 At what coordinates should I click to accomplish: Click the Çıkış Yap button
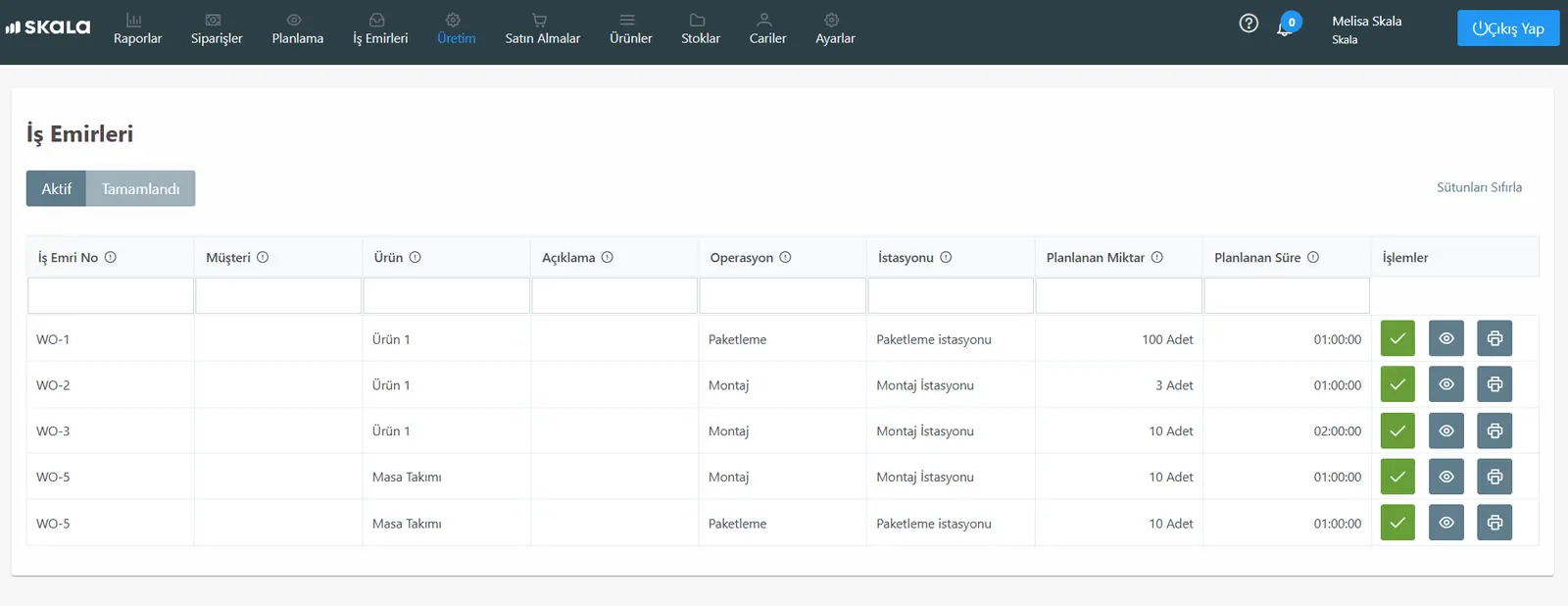tap(1508, 28)
